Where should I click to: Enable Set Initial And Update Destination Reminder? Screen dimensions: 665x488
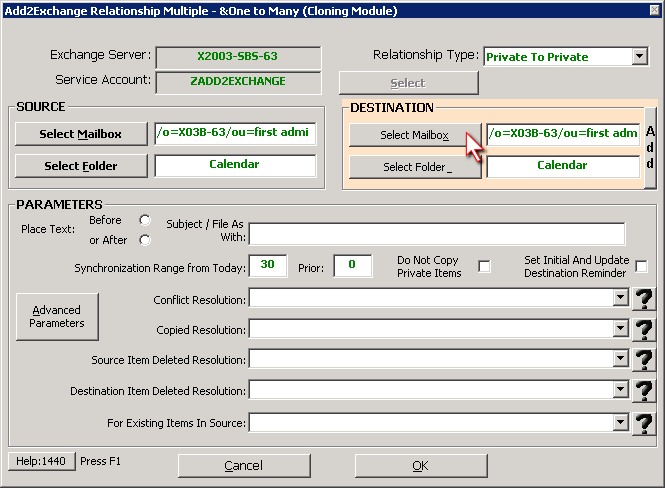point(642,266)
